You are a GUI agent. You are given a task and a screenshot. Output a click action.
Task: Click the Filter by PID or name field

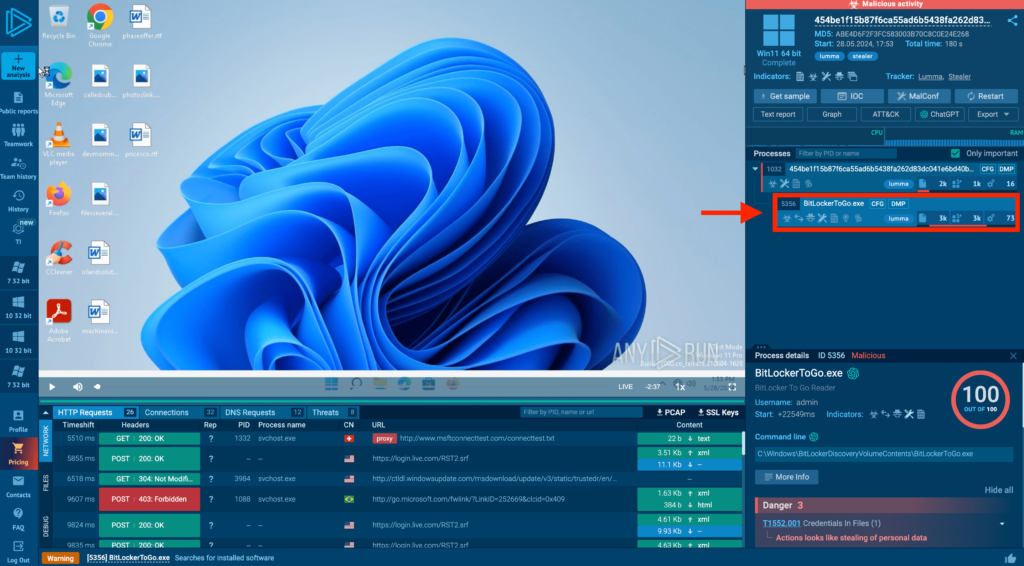(x=846, y=153)
